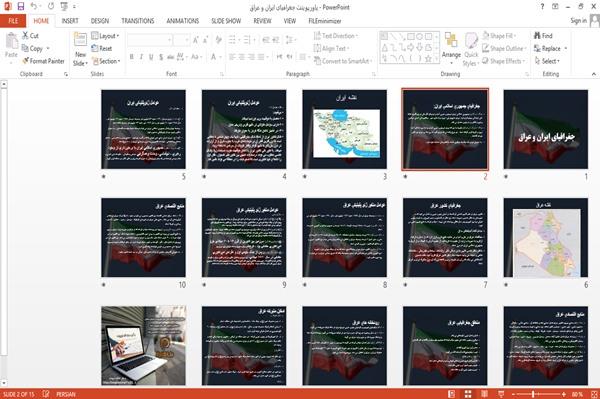
Task: Toggle Strikethrough formatting
Action: pyautogui.click(x=170, y=57)
